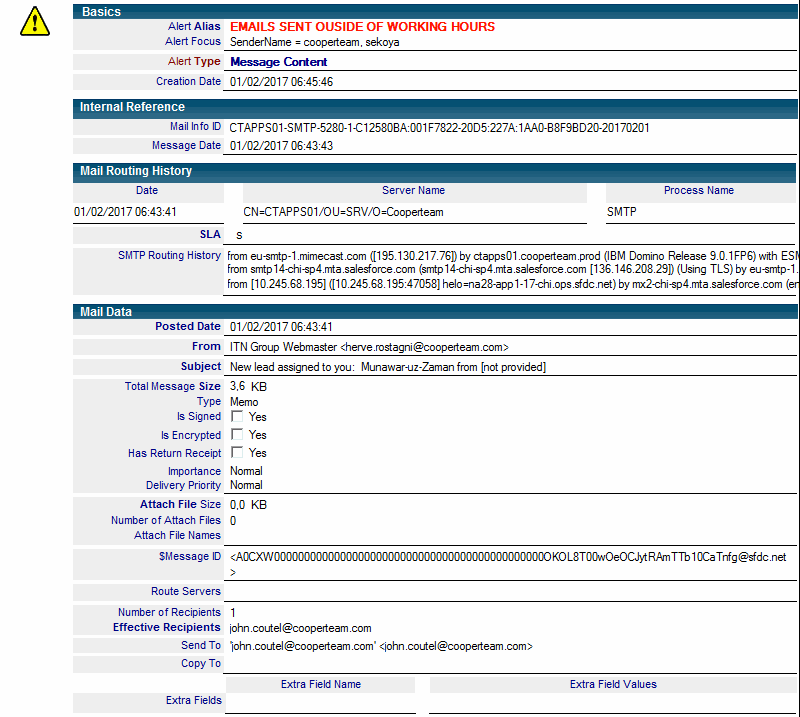800x717 pixels.
Task: Click the SLA value field
Action: pos(510,235)
